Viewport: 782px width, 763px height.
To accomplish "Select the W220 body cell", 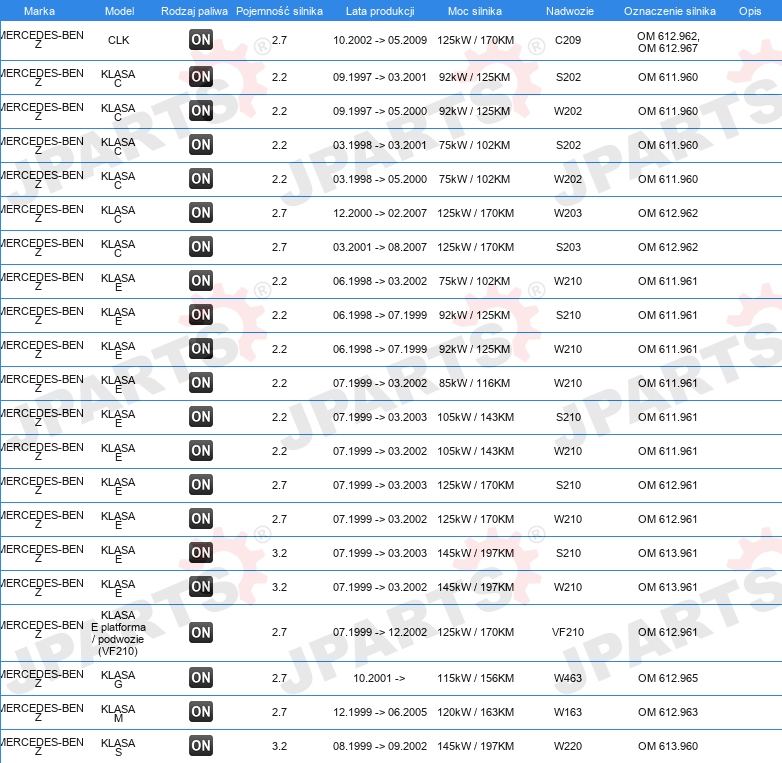I will 568,746.
